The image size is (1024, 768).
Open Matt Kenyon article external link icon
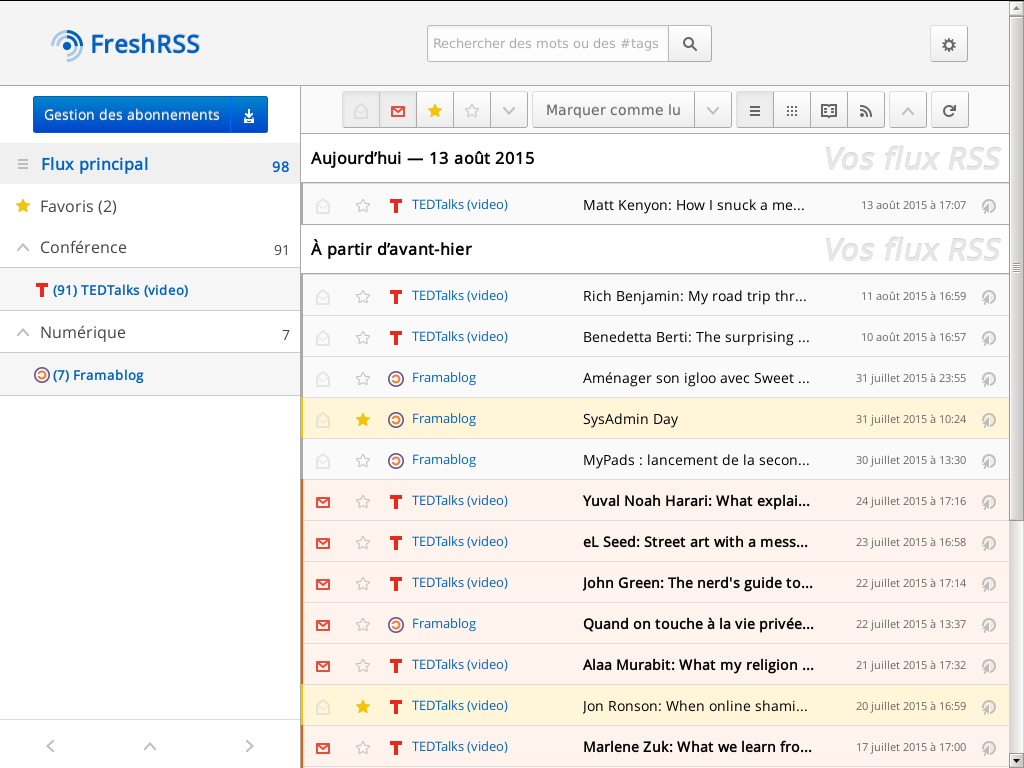(988, 206)
